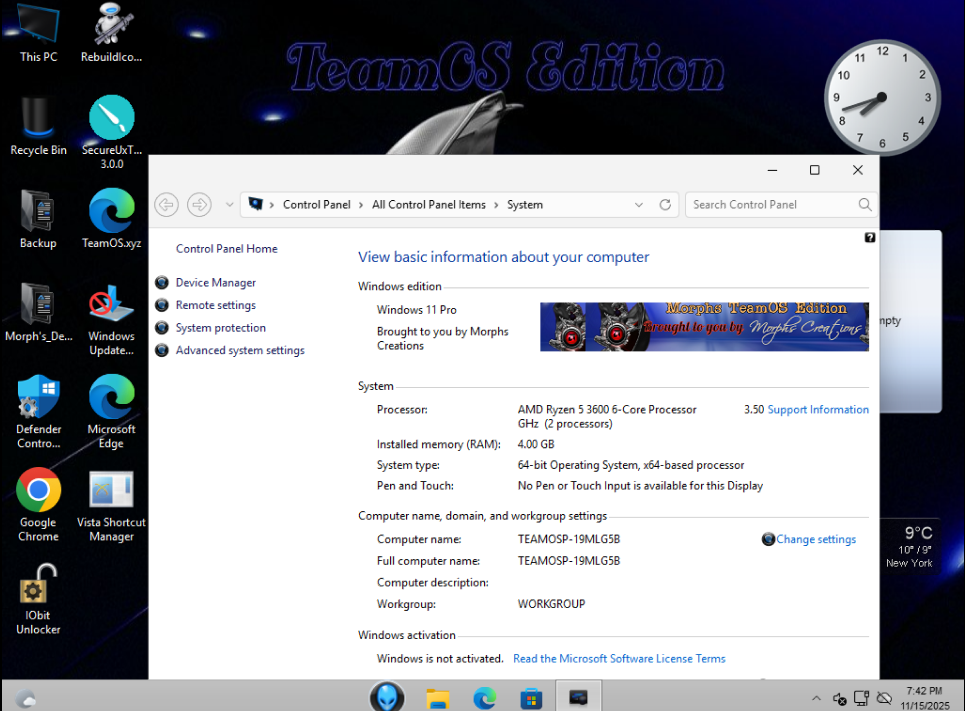
Task: Read the Microsoft Software License Terms
Action: (619, 659)
